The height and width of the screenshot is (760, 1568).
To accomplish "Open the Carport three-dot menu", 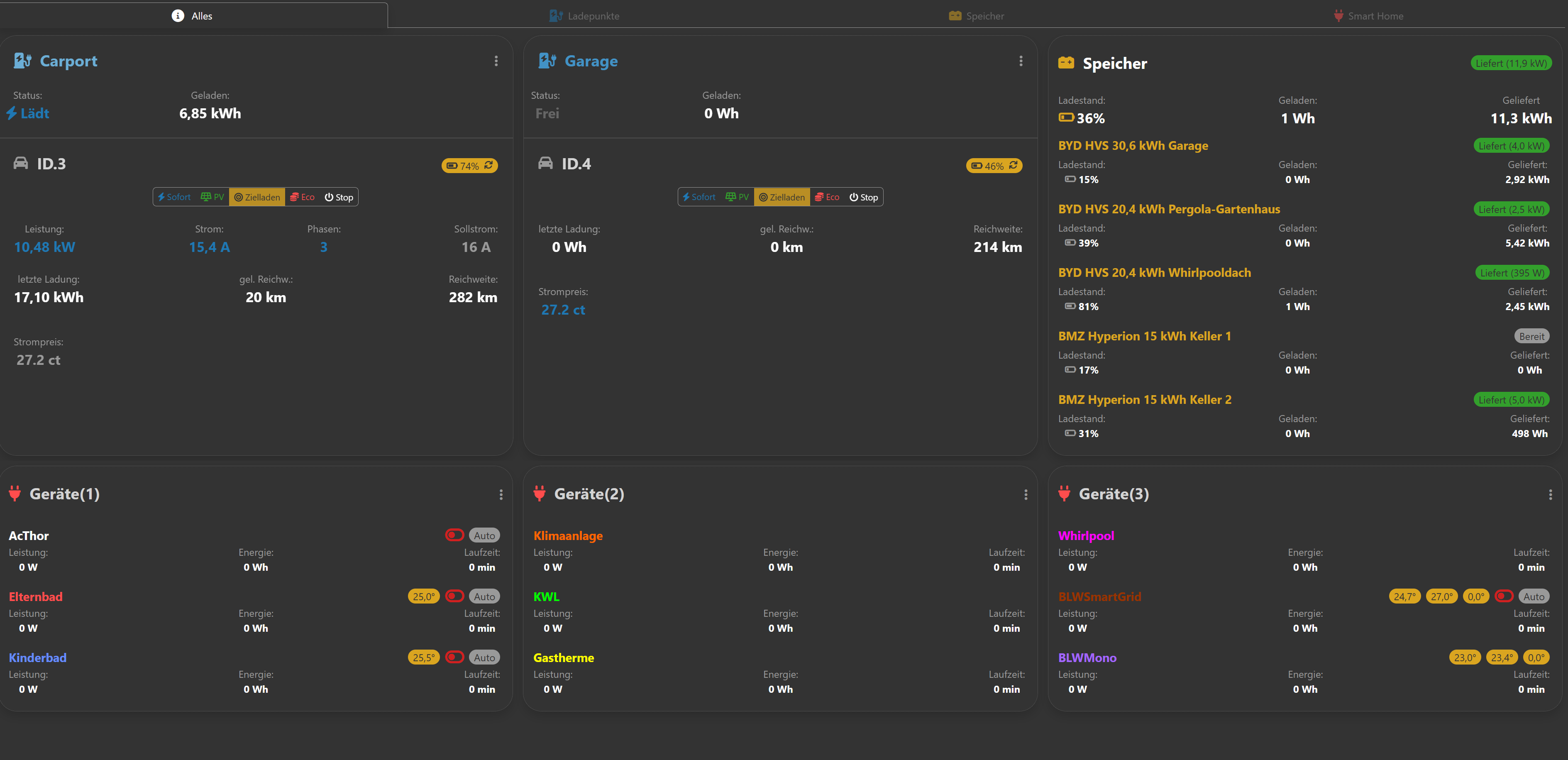I will (x=496, y=61).
